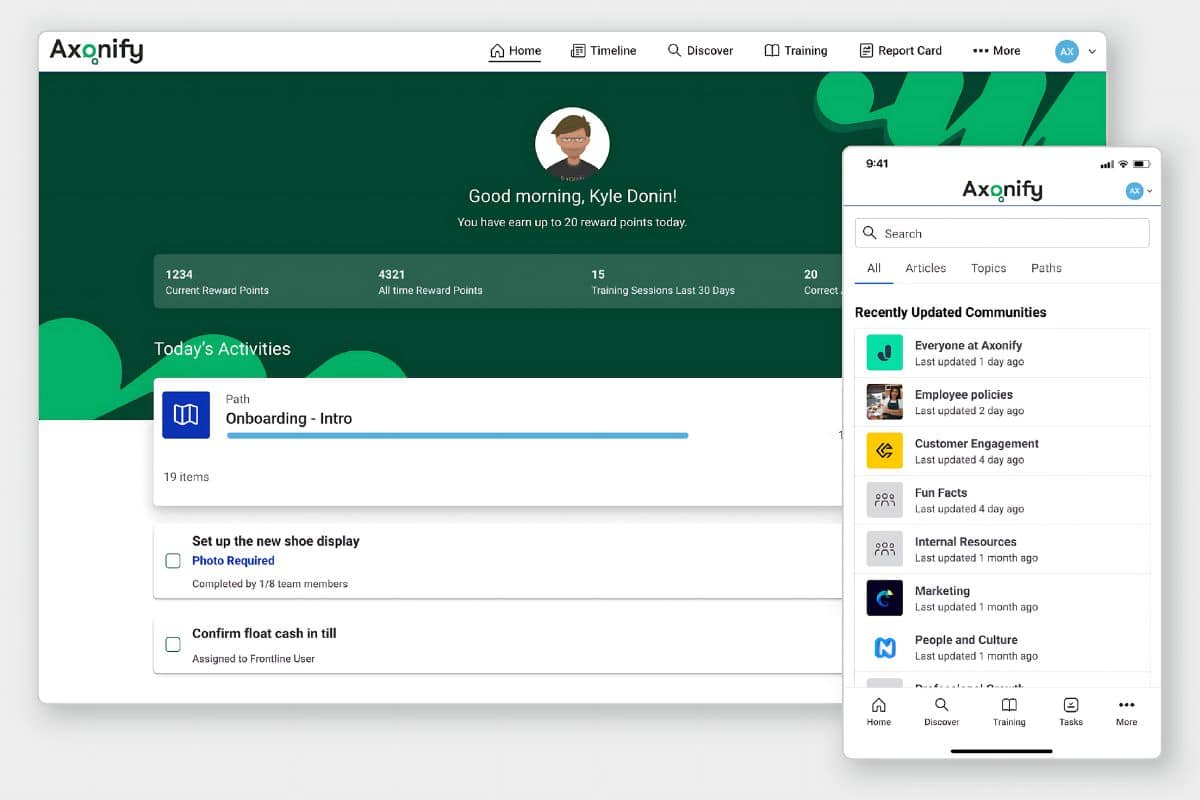Click the mobile AX avatar icon
The height and width of the screenshot is (800, 1200).
point(1134,191)
